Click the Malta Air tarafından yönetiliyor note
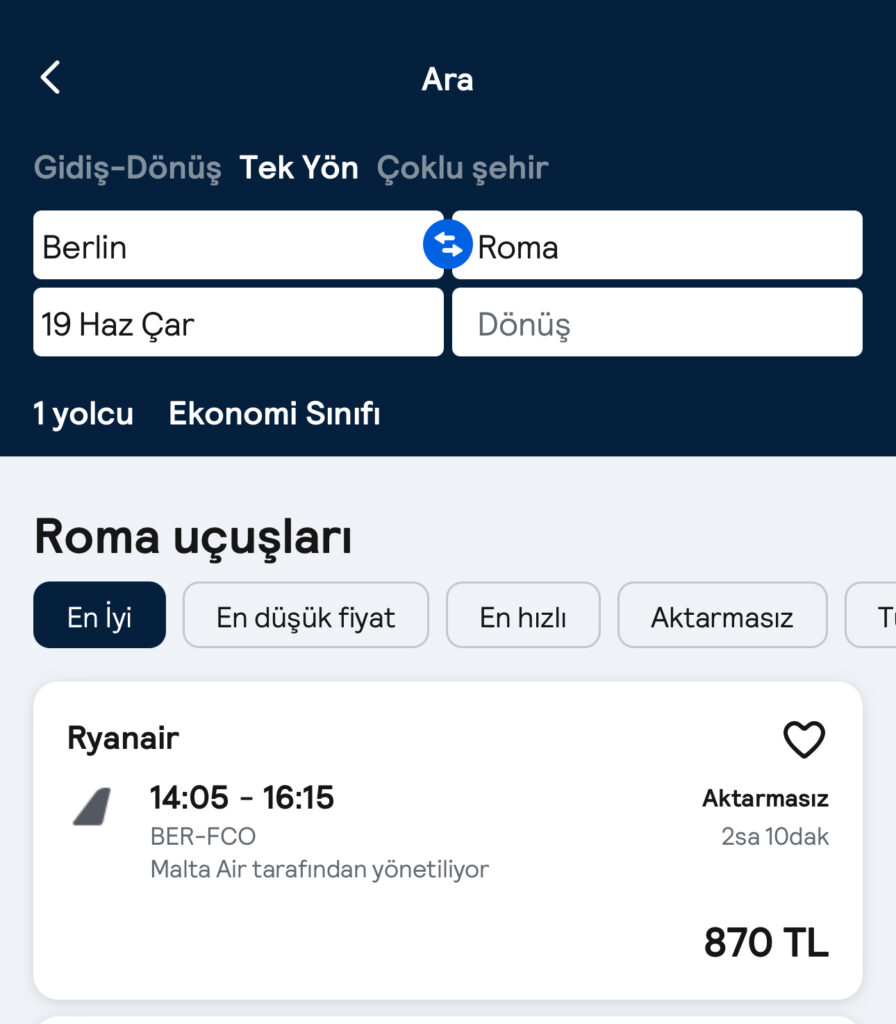 pyautogui.click(x=319, y=869)
